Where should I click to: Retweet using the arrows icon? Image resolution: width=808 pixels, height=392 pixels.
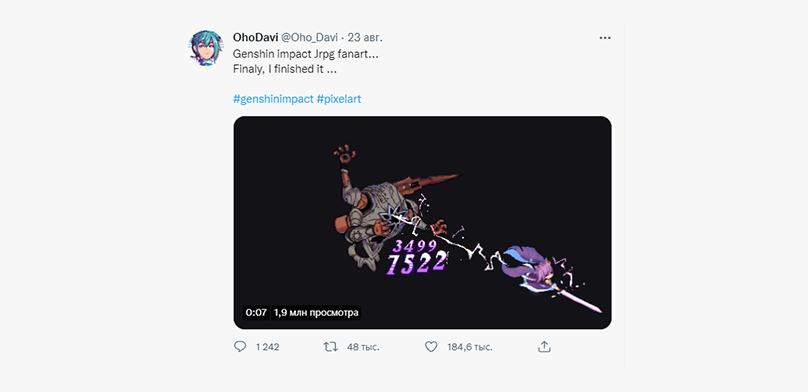pos(330,347)
